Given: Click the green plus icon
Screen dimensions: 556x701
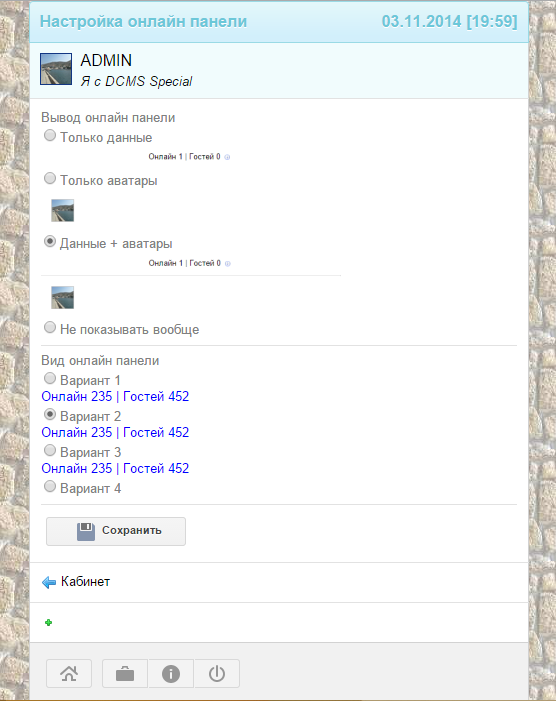Looking at the screenshot, I should pos(48,622).
